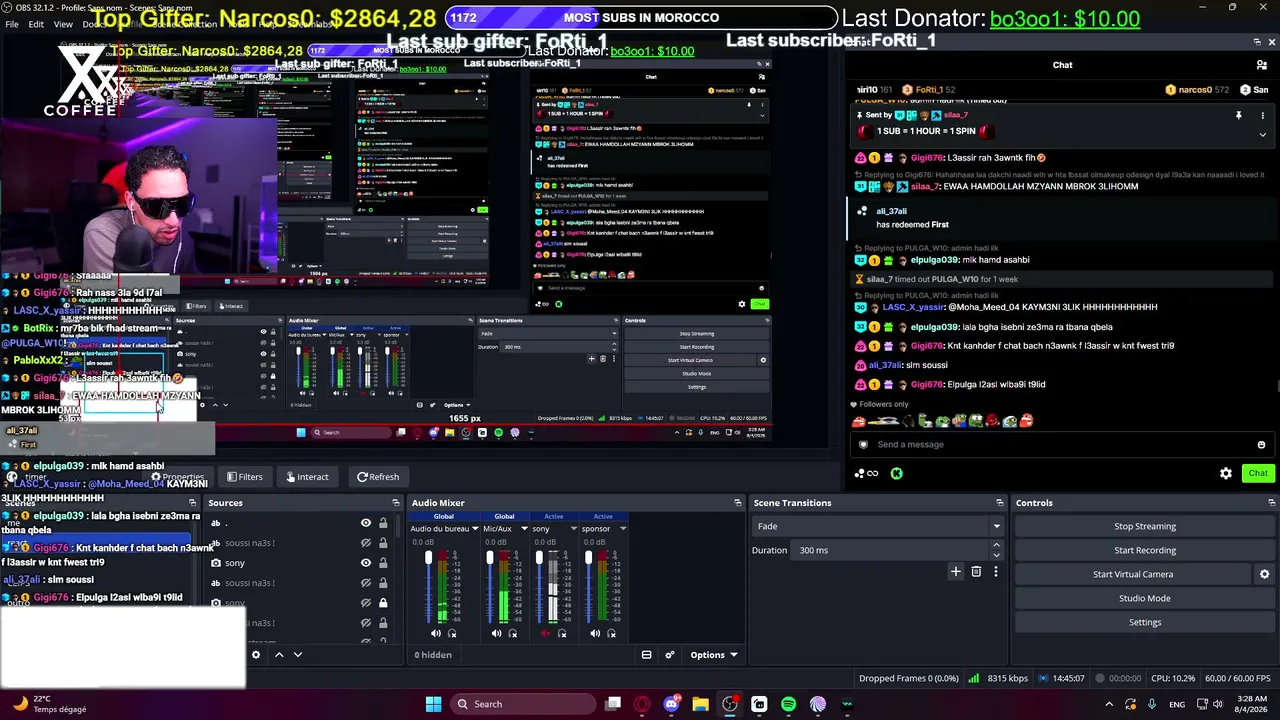Open transition properties three-dot menu
1280x720 pixels.
(995, 572)
